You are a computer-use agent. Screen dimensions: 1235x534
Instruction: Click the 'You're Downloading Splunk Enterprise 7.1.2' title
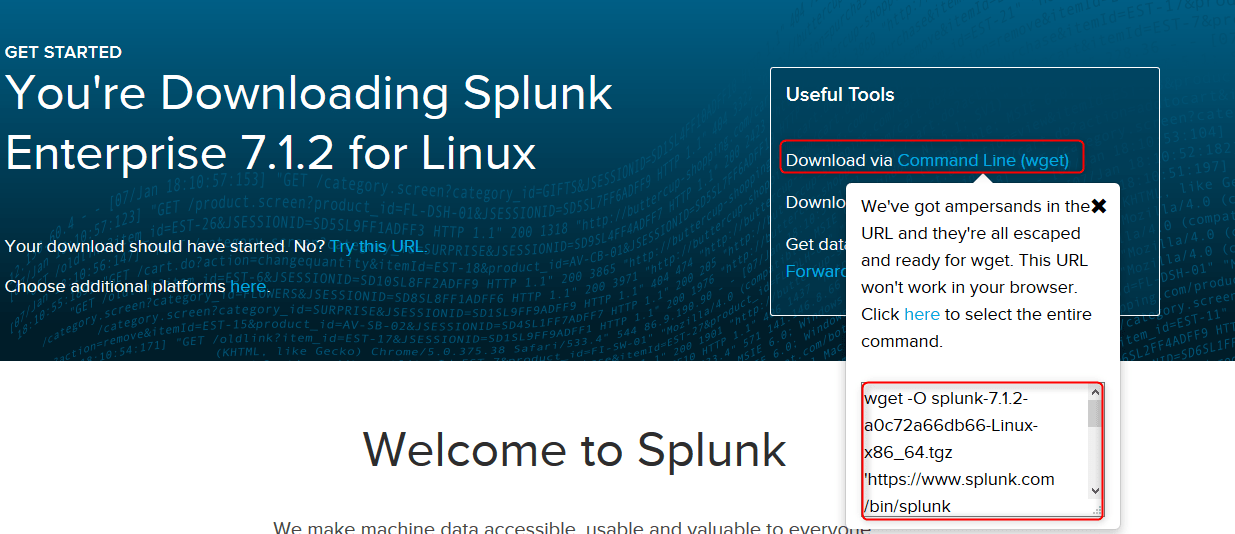308,123
